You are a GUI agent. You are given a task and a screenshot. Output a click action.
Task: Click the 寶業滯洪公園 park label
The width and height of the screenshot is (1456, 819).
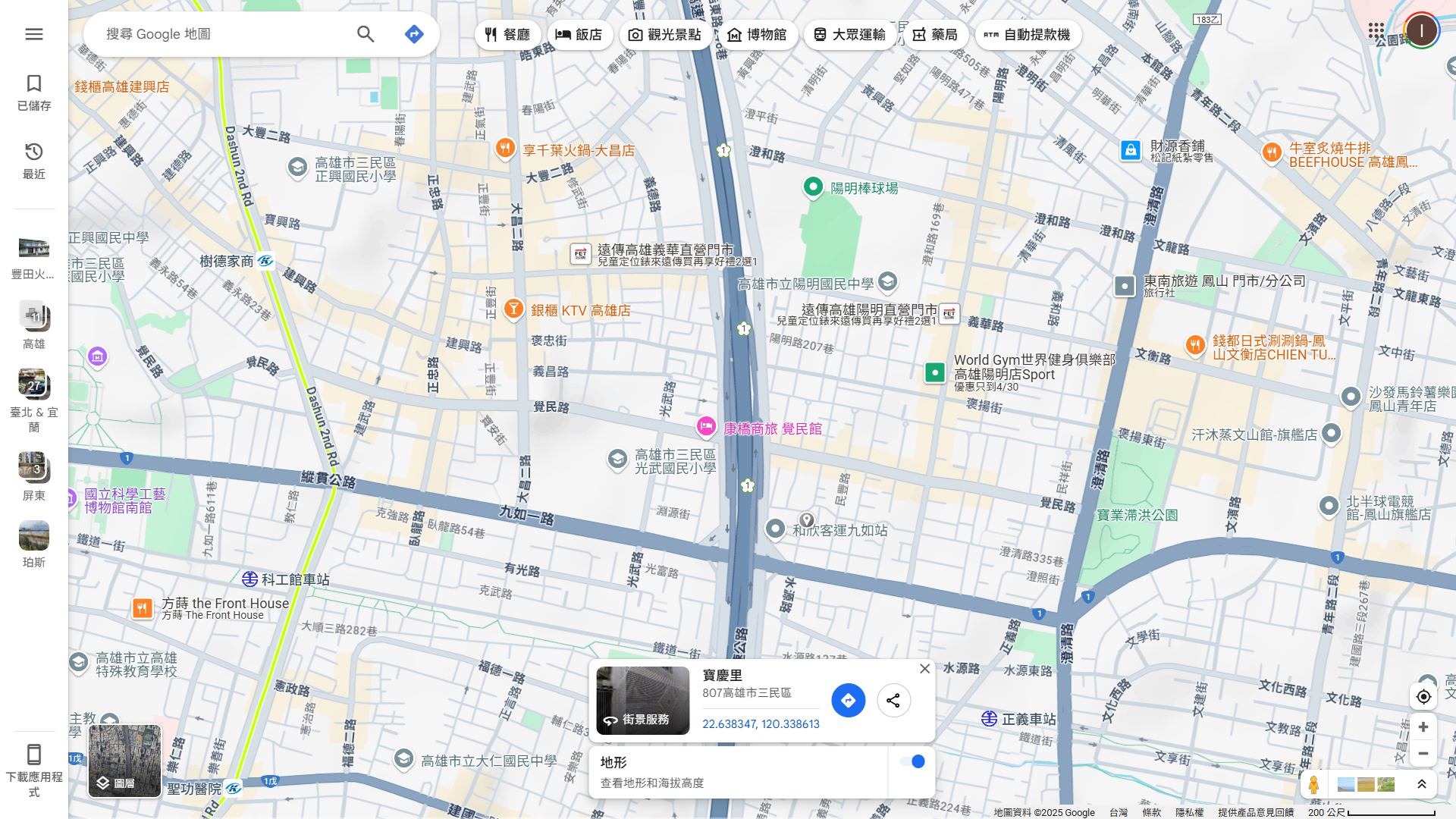[x=1137, y=515]
